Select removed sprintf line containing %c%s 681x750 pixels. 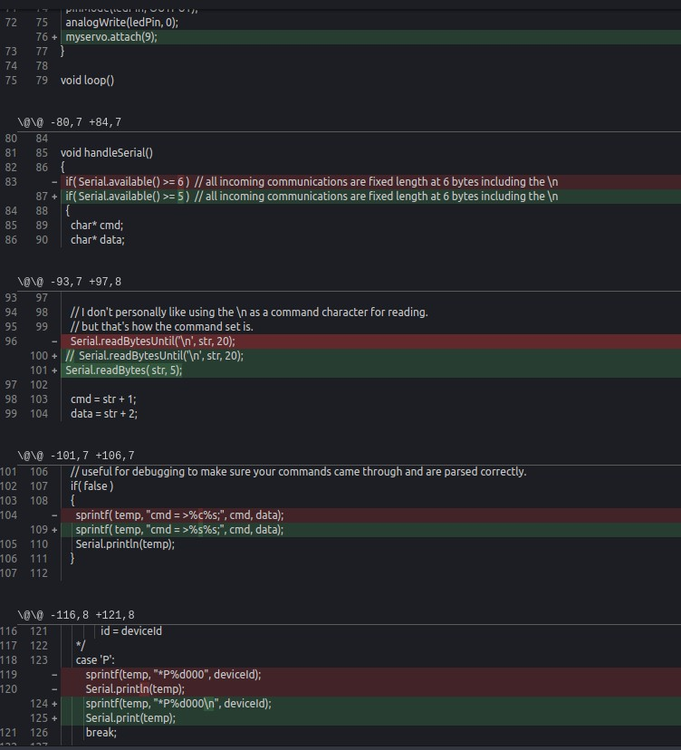point(179,515)
